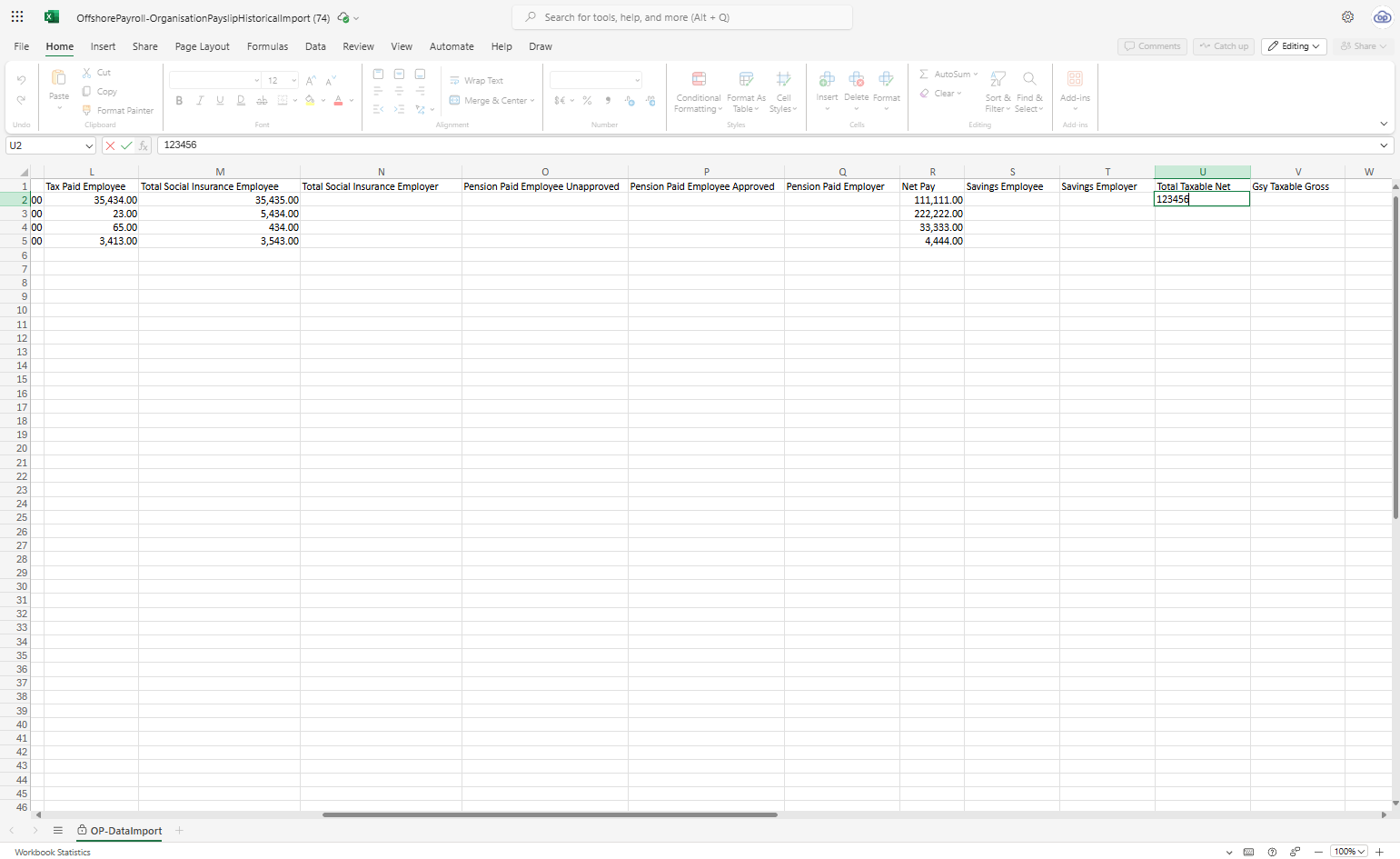The height and width of the screenshot is (859, 1400).
Task: Open Cell Styles
Action: [783, 92]
